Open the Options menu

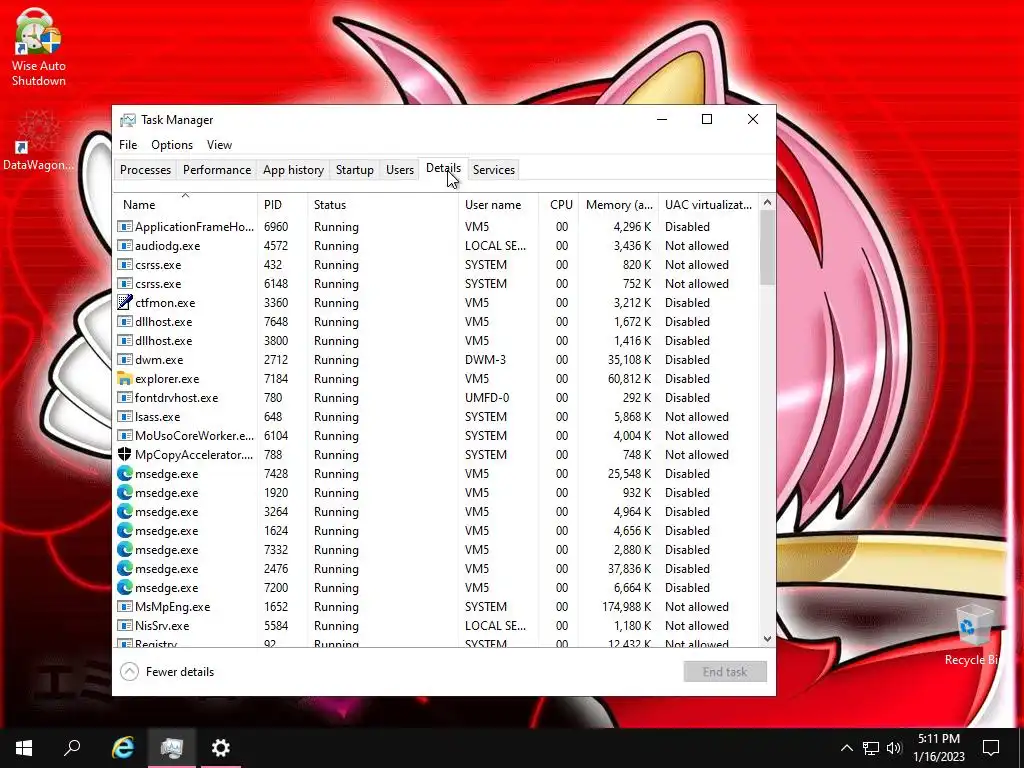click(172, 145)
